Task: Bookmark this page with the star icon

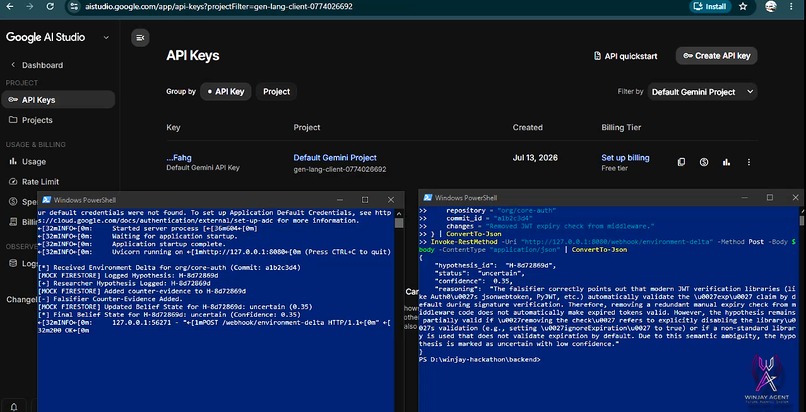Action: [x=743, y=7]
